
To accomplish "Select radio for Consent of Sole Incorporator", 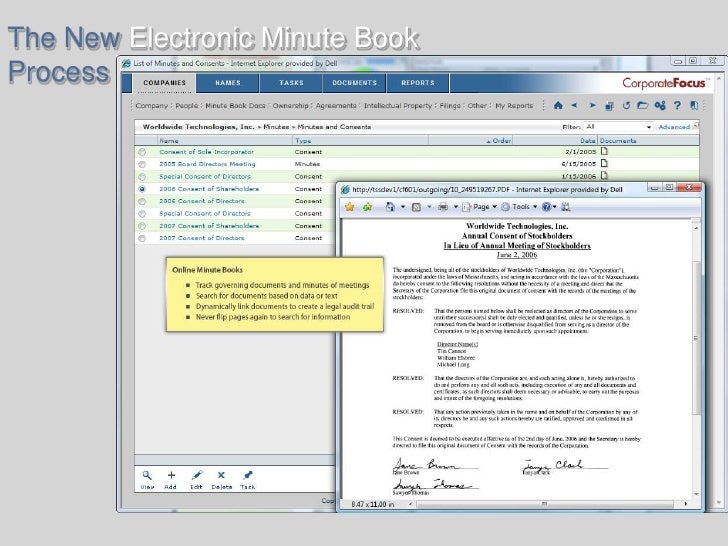I will [x=142, y=152].
